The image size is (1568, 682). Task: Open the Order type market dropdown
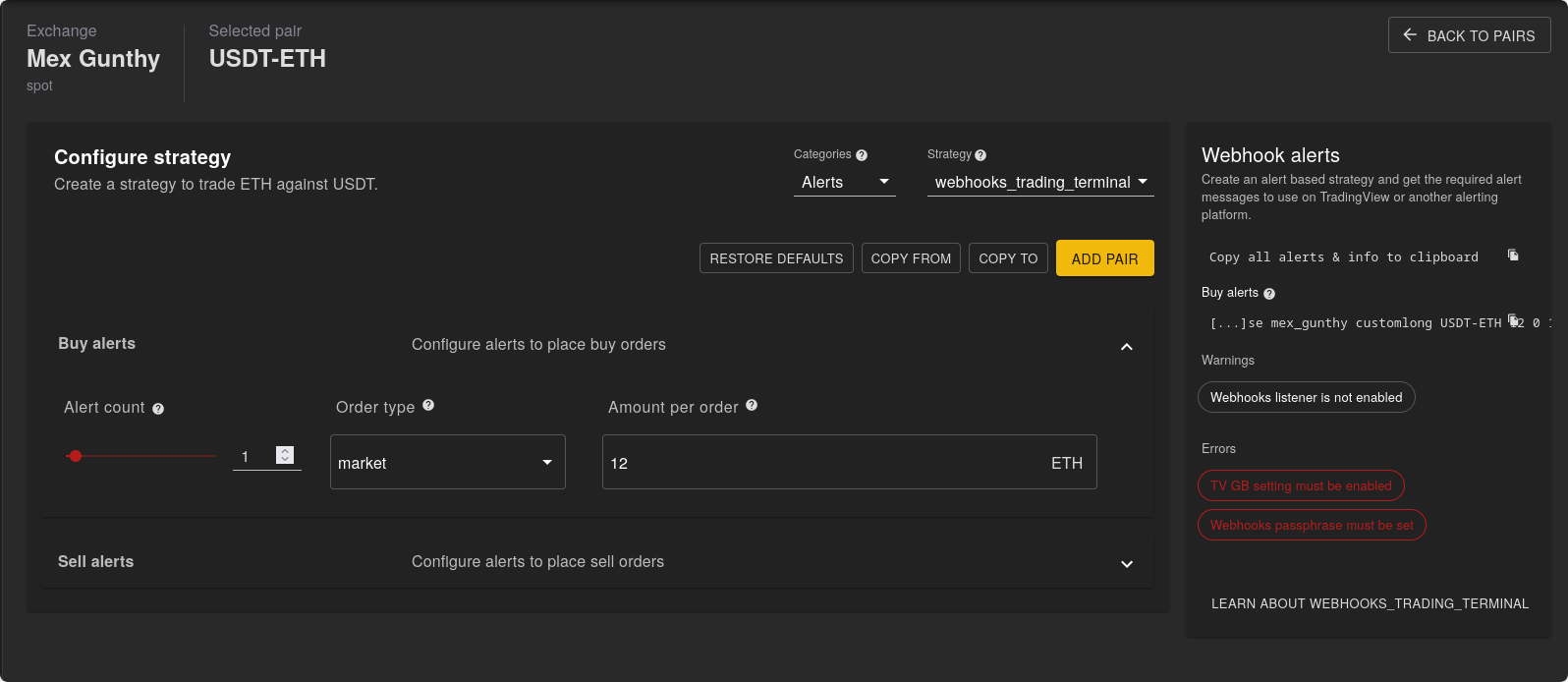(x=448, y=462)
